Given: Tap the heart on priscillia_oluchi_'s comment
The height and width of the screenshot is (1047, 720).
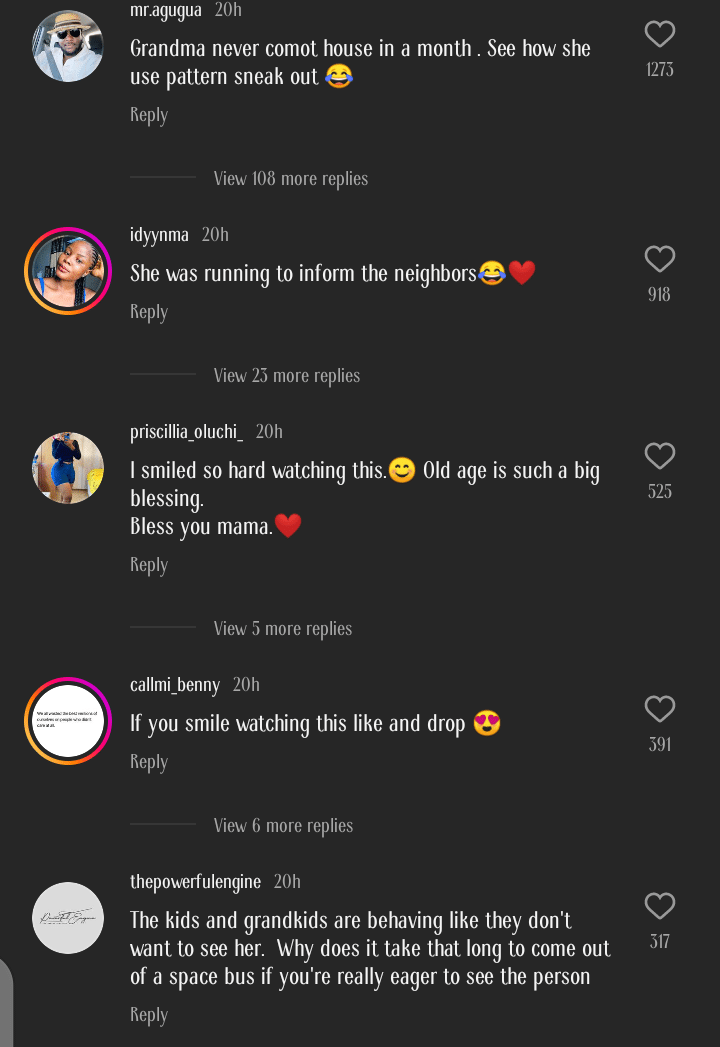Looking at the screenshot, I should pos(660,457).
